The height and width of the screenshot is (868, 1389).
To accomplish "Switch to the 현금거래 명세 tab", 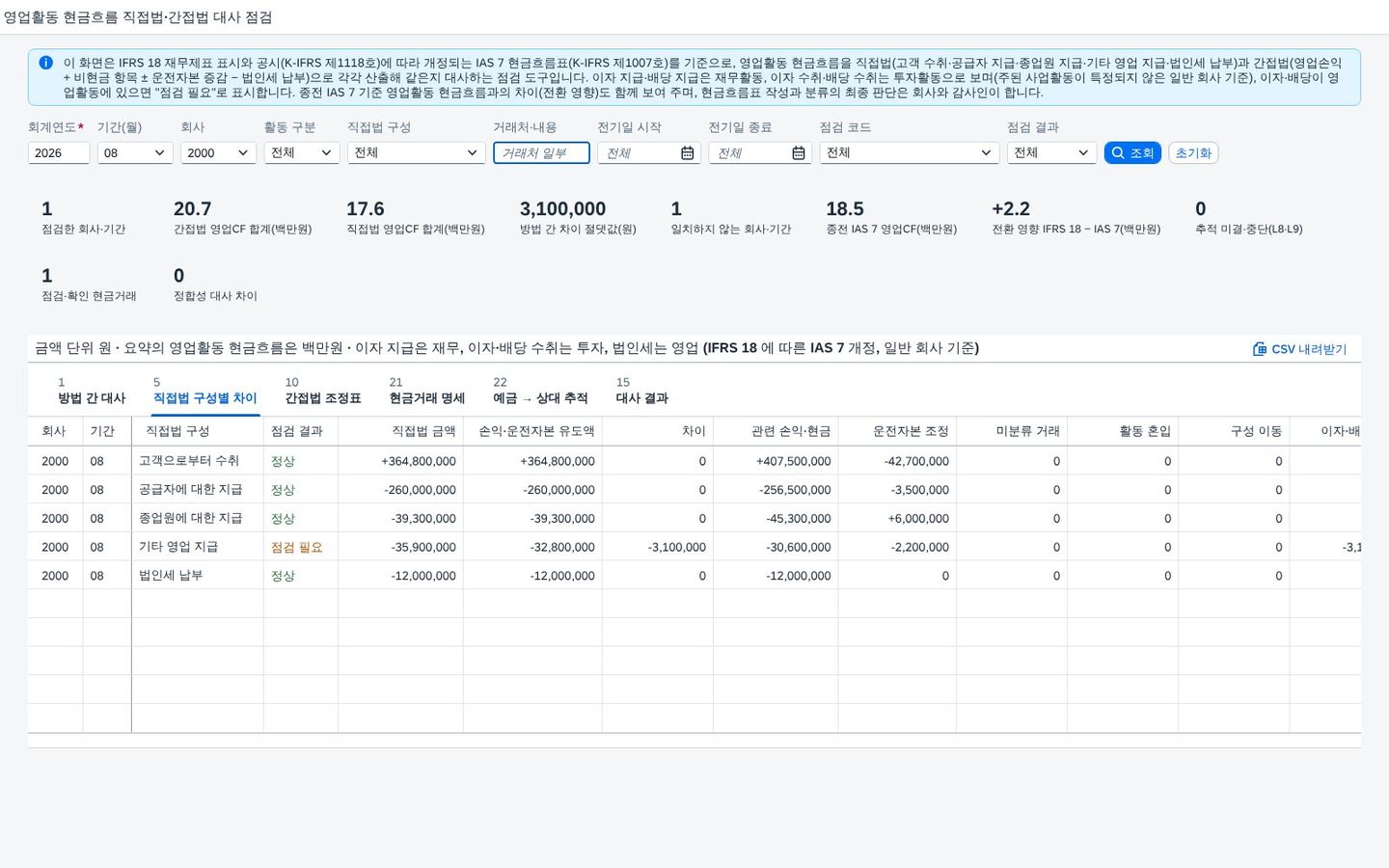I will click(x=427, y=391).
